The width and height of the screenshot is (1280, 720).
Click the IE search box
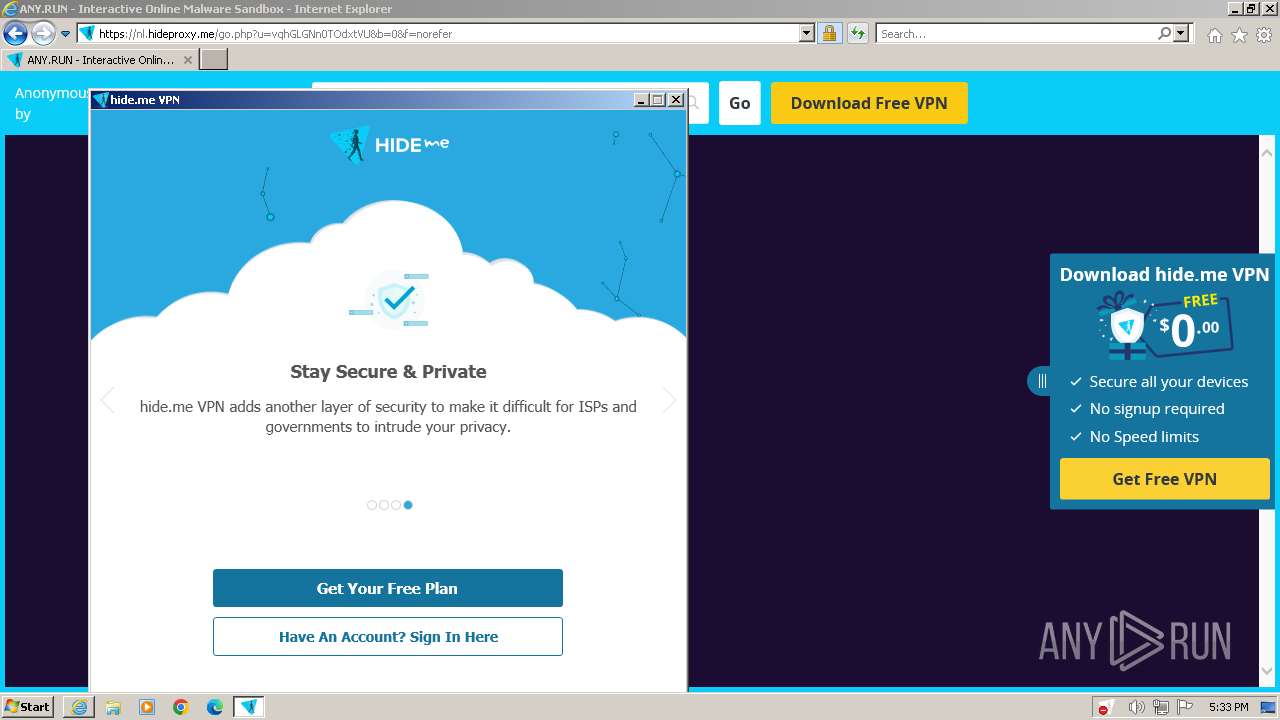(1016, 34)
